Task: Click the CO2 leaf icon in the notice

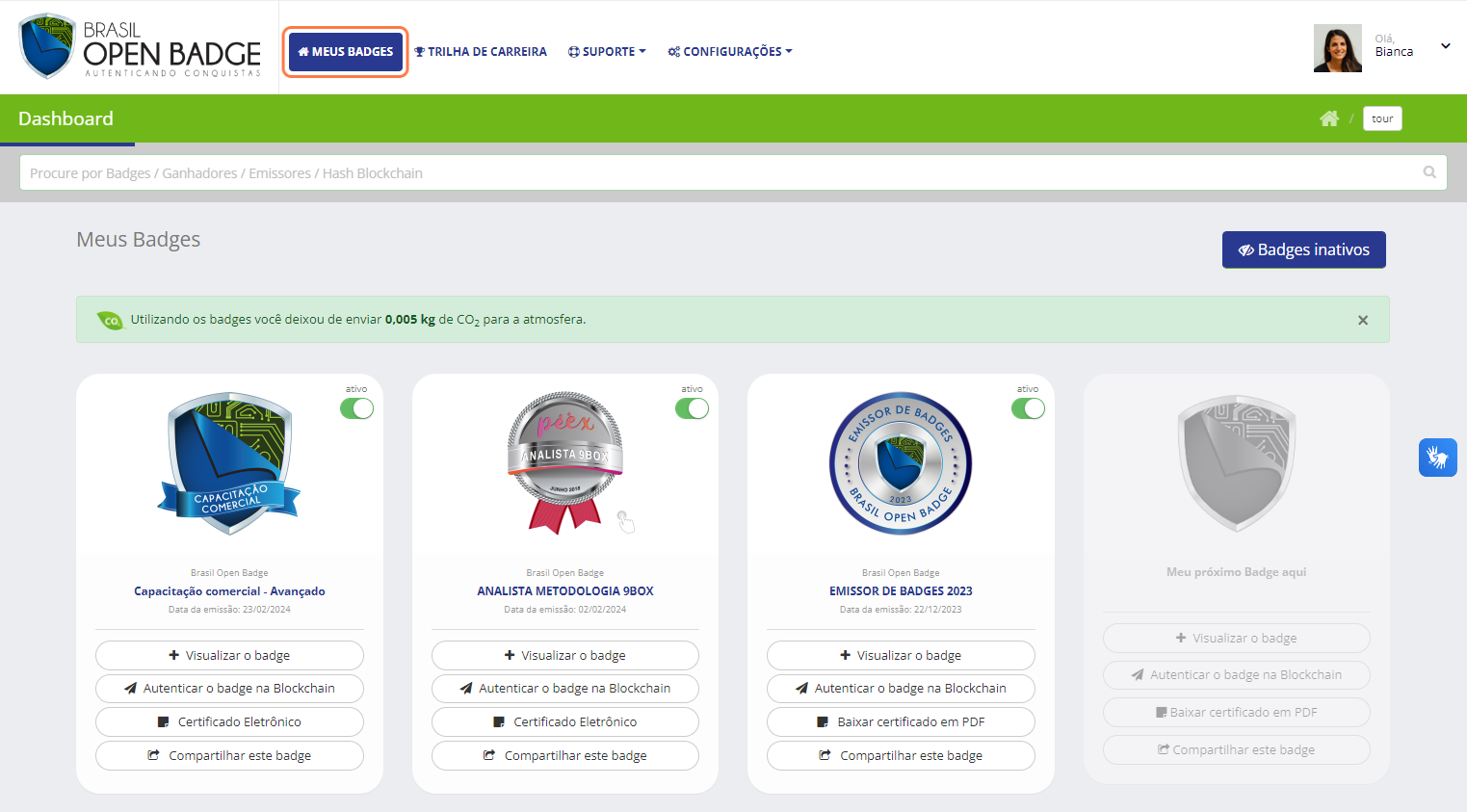Action: tap(110, 320)
